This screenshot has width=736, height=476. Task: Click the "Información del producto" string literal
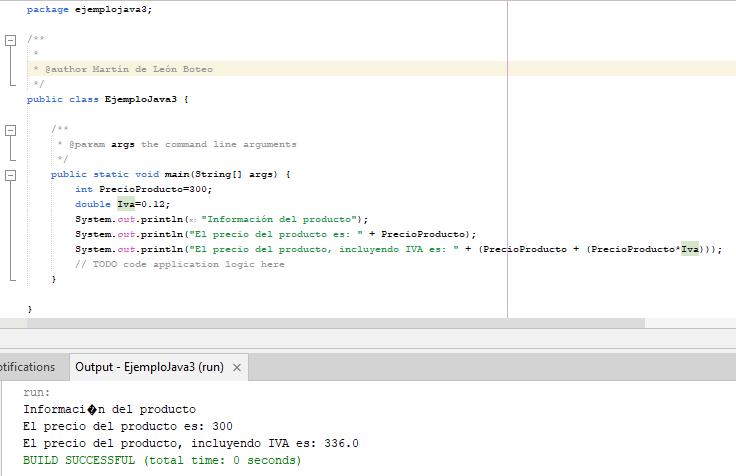pyautogui.click(x=279, y=219)
